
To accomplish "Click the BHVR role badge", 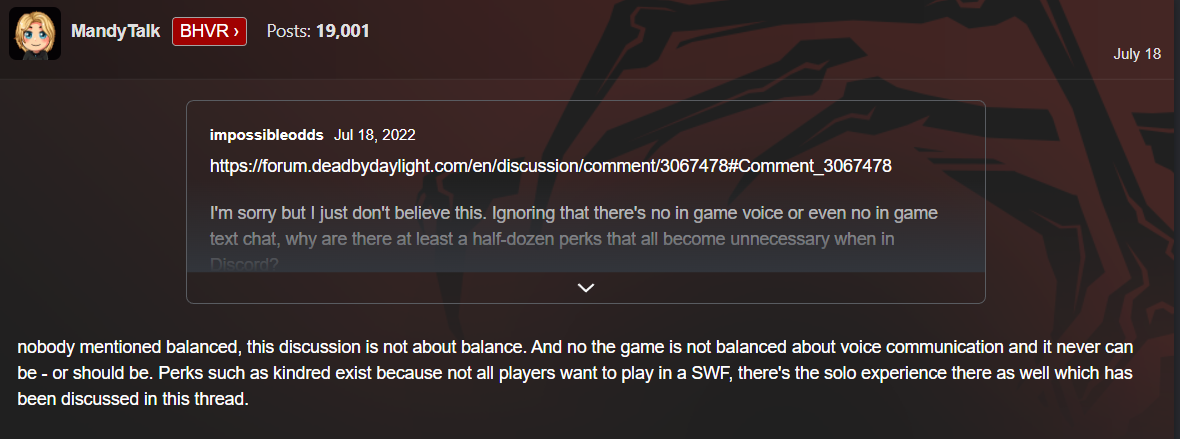I will [209, 32].
